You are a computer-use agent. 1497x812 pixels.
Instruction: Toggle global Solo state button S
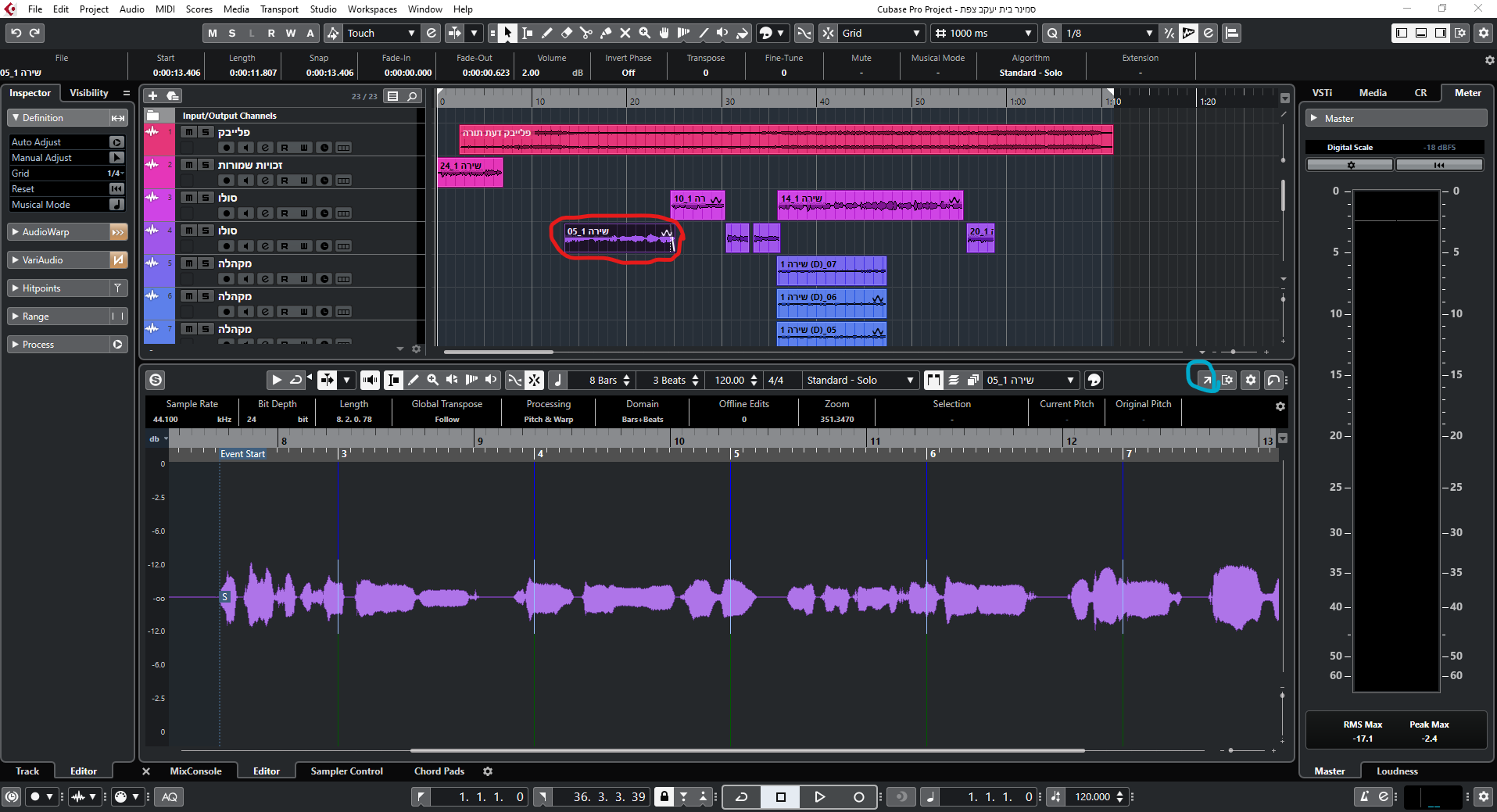pyautogui.click(x=232, y=33)
